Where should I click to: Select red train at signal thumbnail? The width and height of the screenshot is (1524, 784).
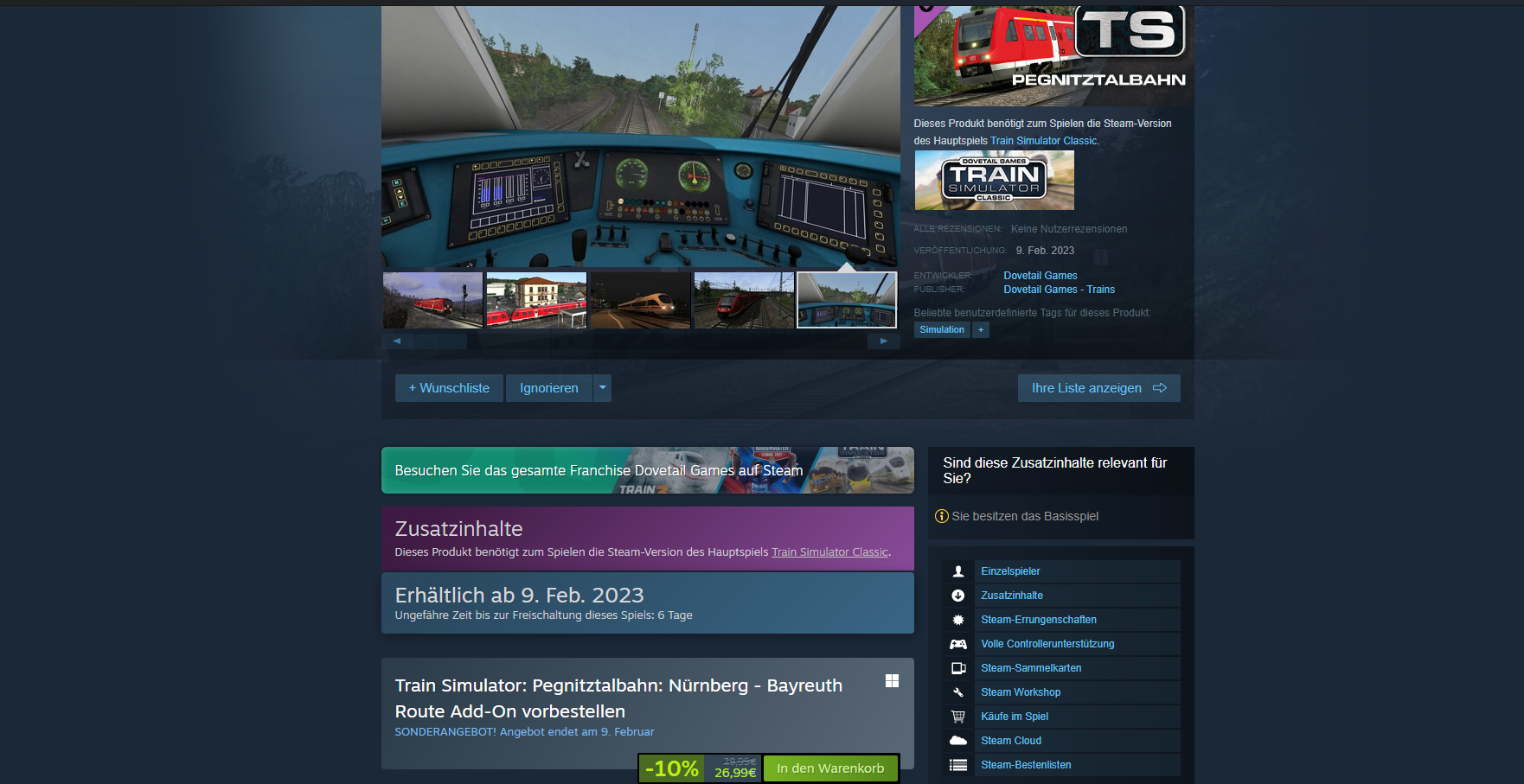[x=432, y=300]
